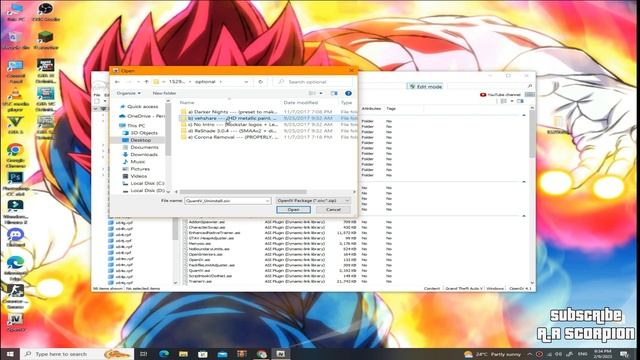
Task: Navigate up one folder level
Action: click(x=147, y=82)
